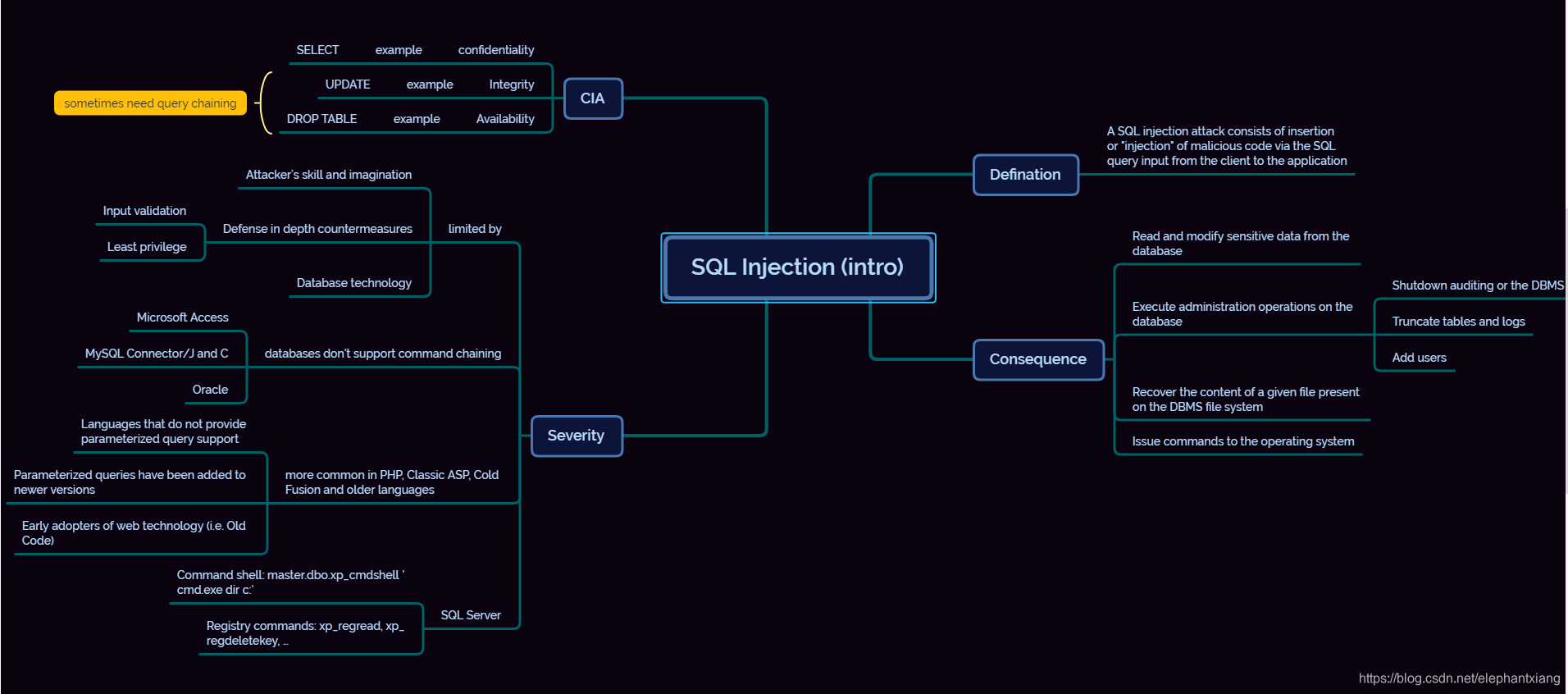This screenshot has width=1568, height=694.
Task: Select 'Registry commands: xp_regread' node
Action: pos(305,633)
